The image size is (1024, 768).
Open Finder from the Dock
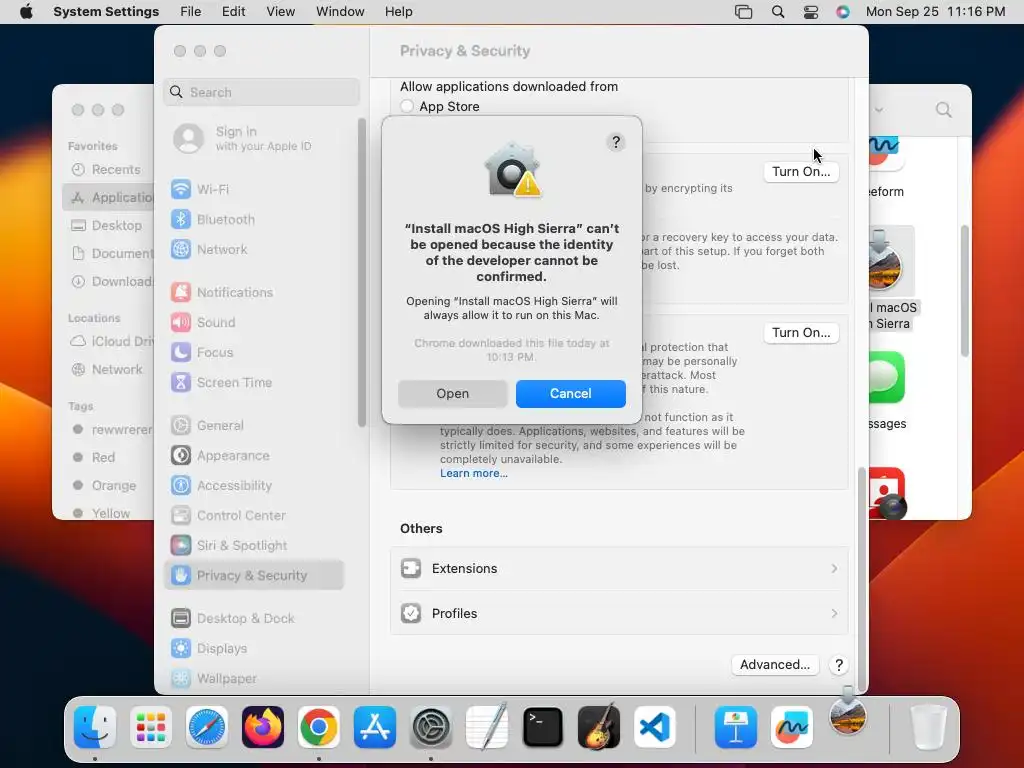pos(95,727)
